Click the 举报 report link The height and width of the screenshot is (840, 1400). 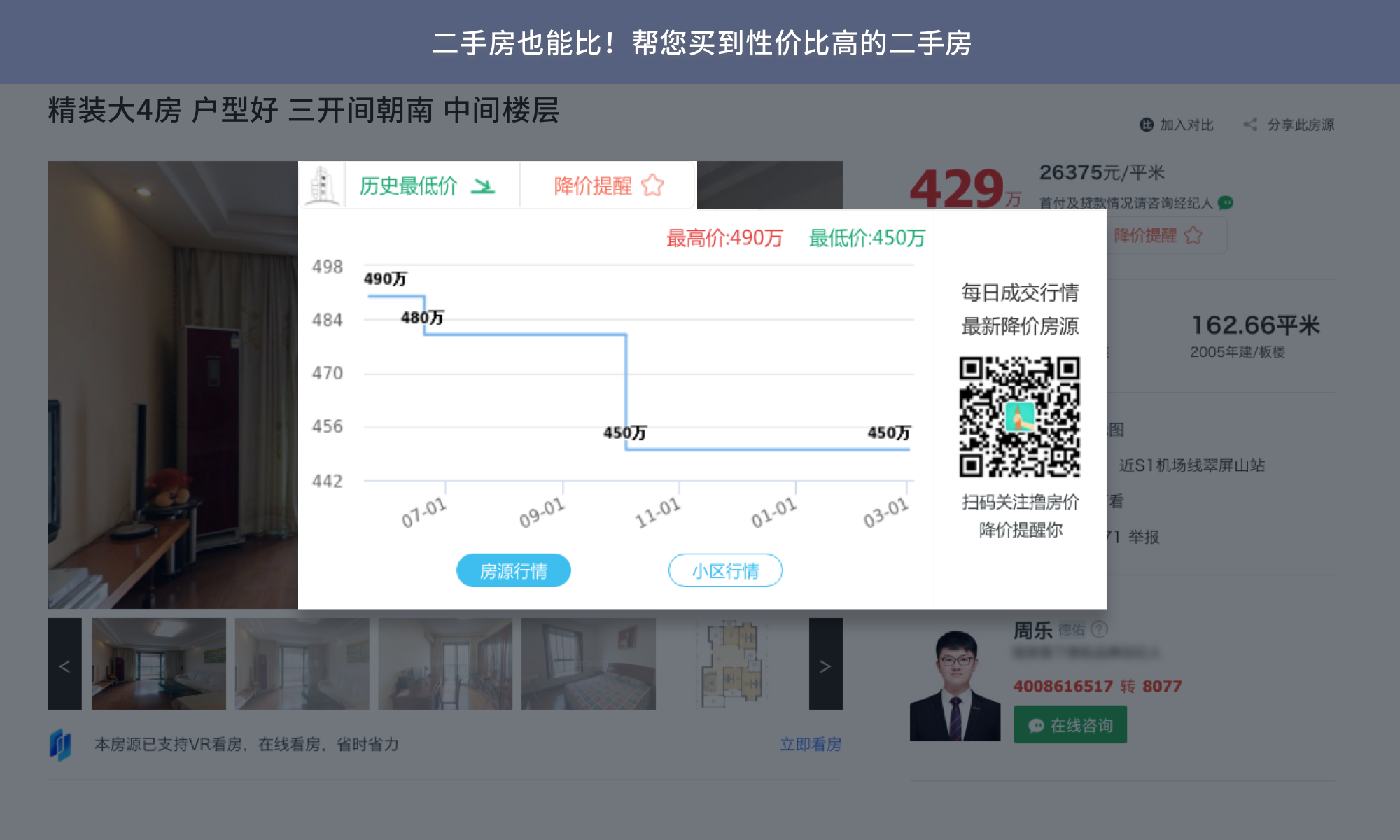tap(1144, 537)
